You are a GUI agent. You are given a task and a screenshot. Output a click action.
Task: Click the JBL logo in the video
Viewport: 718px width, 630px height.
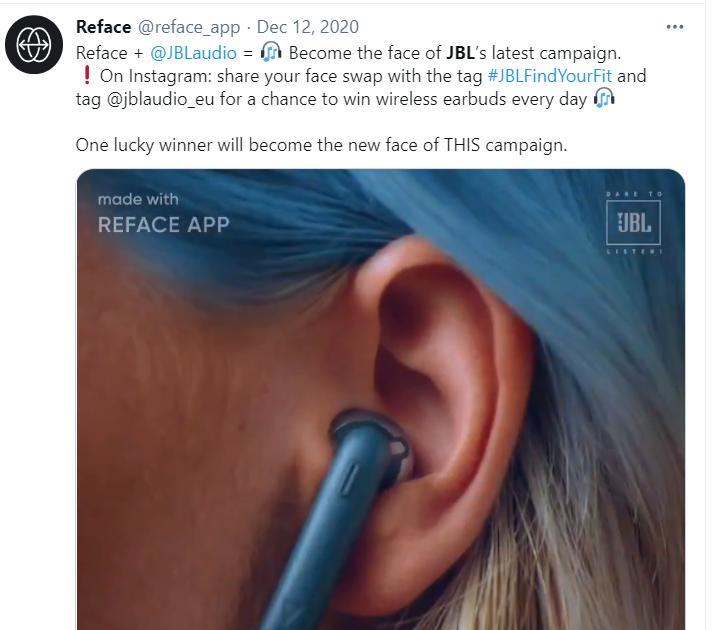point(633,223)
